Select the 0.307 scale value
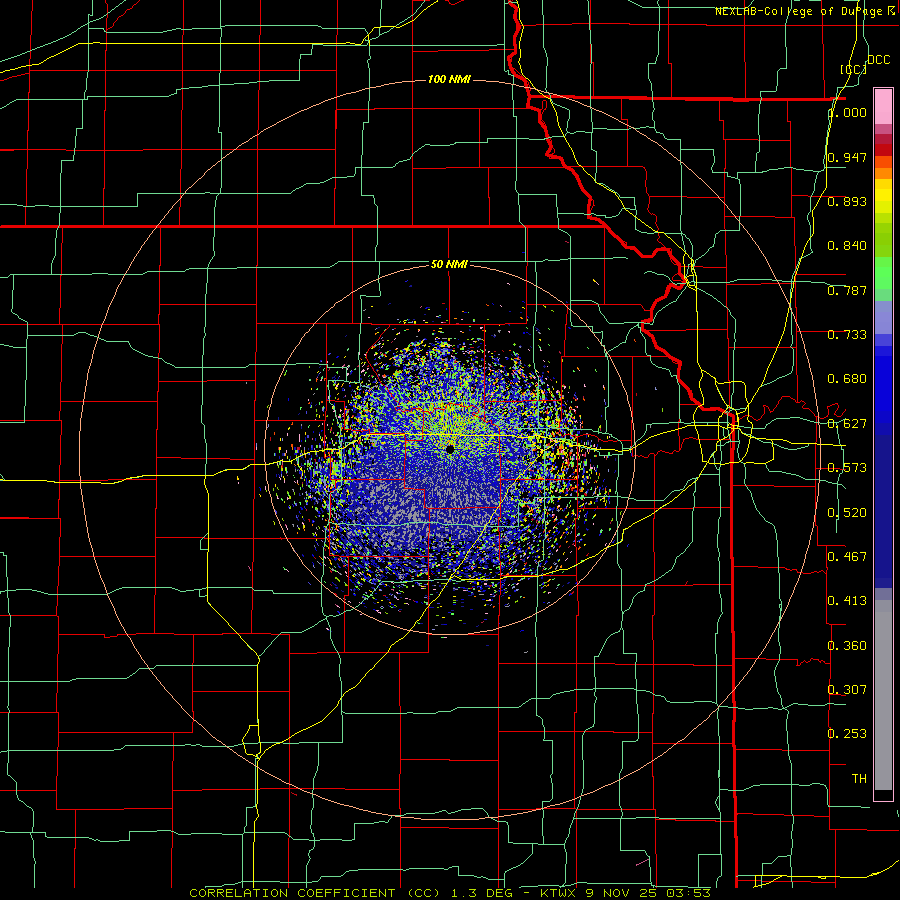Screen dimensions: 900x900 tap(847, 689)
